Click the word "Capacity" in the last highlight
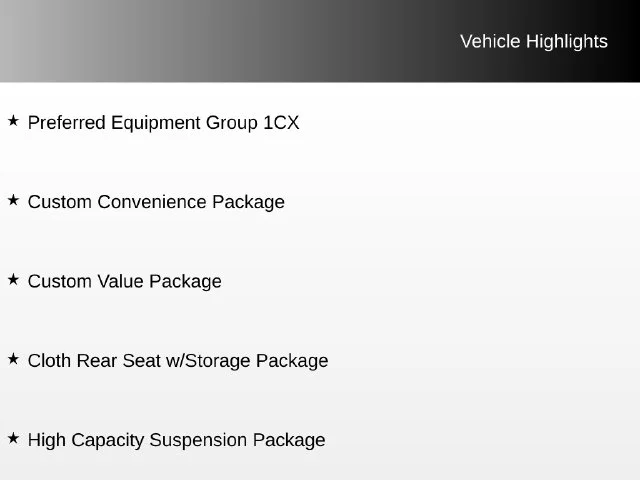 coord(108,440)
